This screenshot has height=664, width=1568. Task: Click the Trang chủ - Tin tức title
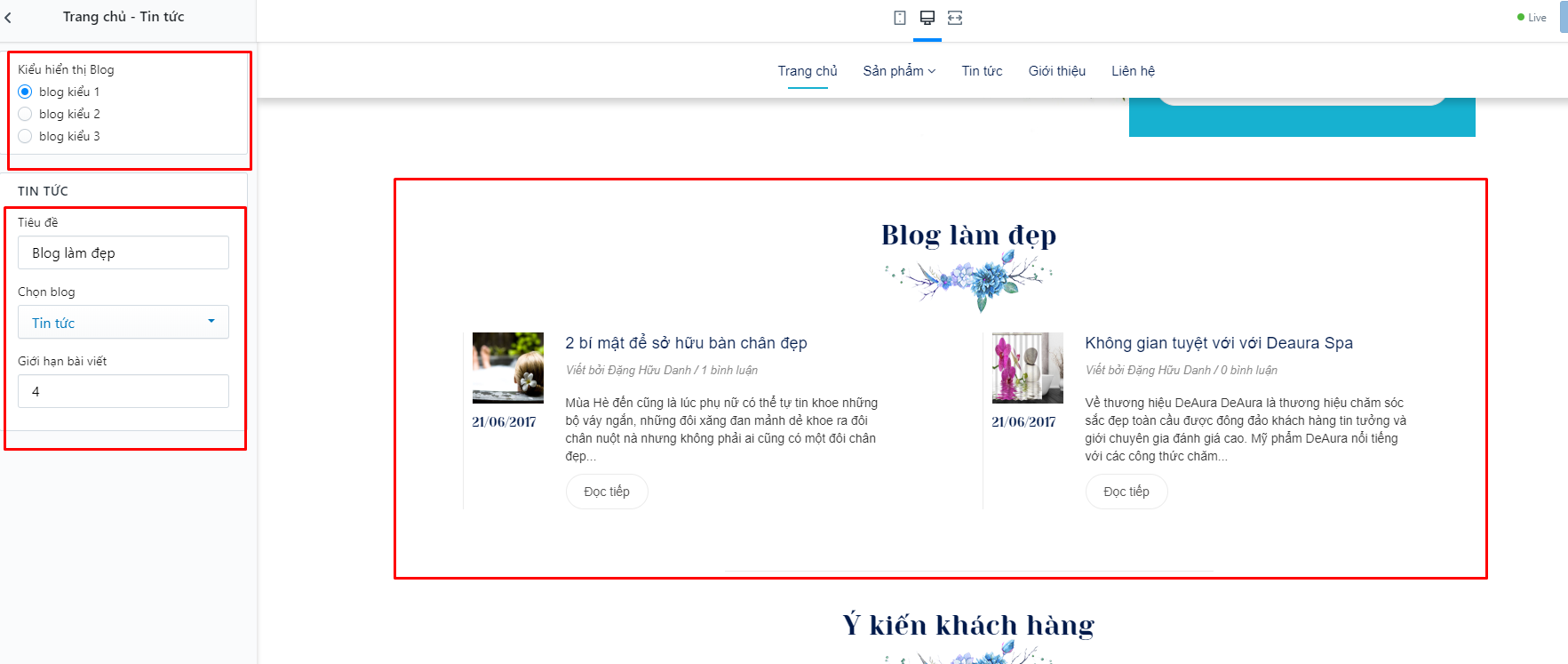pyautogui.click(x=123, y=17)
